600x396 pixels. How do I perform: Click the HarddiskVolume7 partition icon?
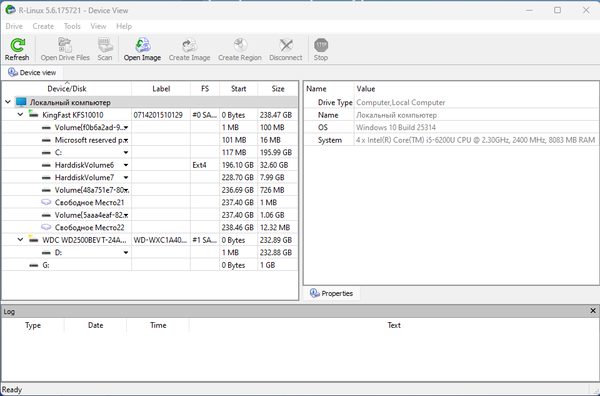coord(46,178)
